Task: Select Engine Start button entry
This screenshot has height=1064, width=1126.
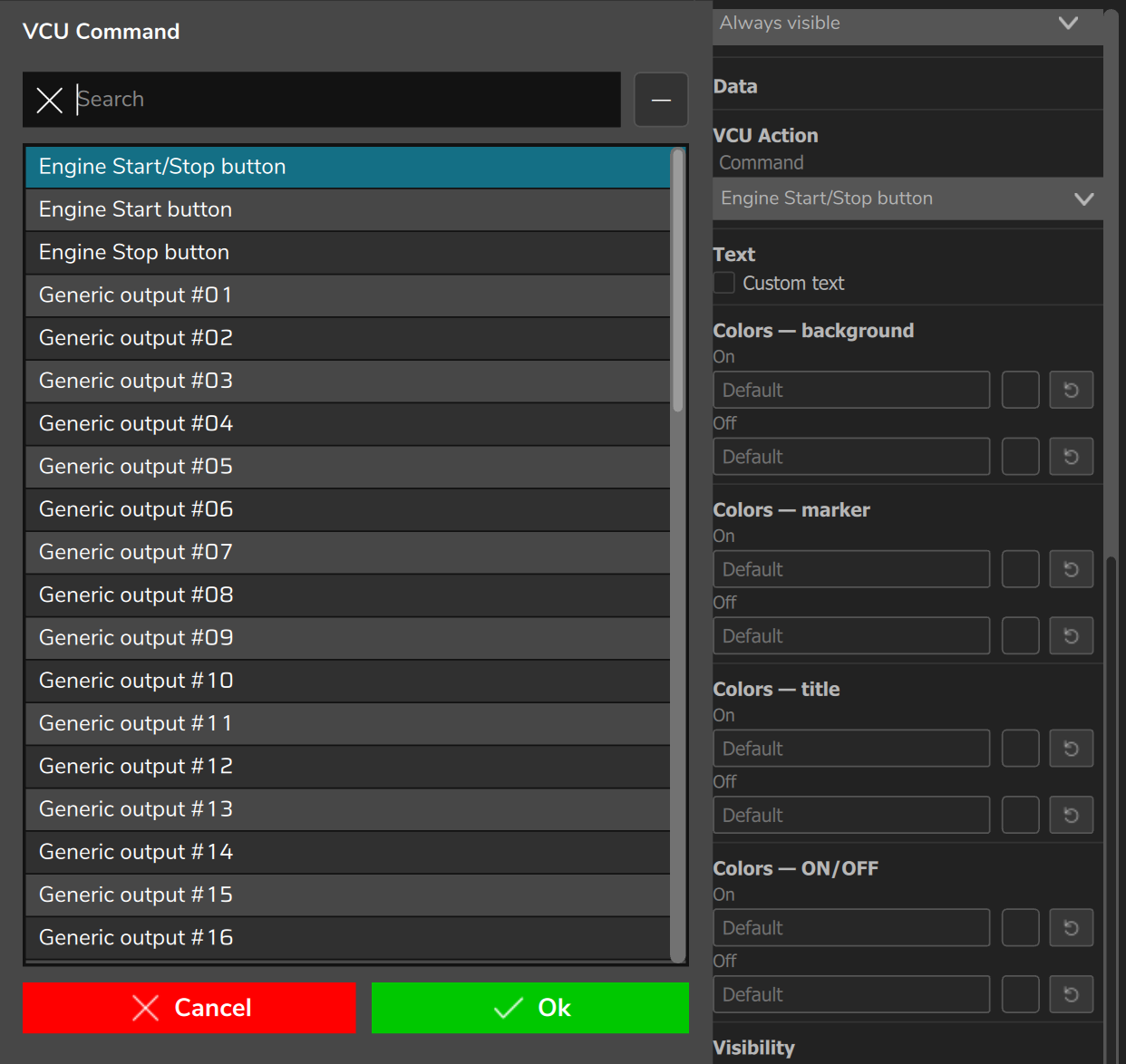Action: pyautogui.click(x=348, y=209)
